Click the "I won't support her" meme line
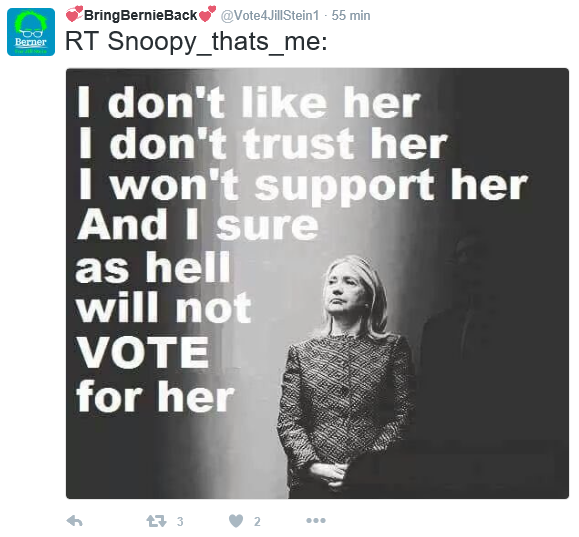 click(303, 185)
